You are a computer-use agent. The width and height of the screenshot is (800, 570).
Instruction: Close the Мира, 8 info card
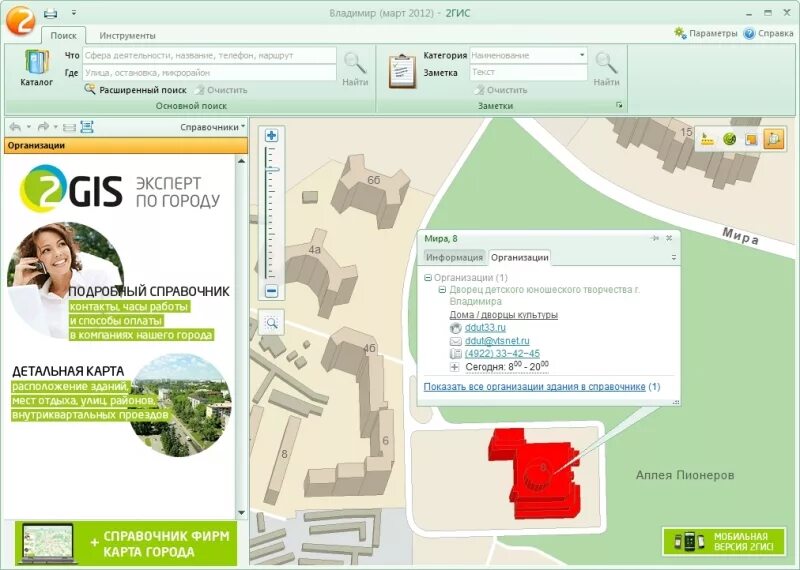(x=669, y=238)
